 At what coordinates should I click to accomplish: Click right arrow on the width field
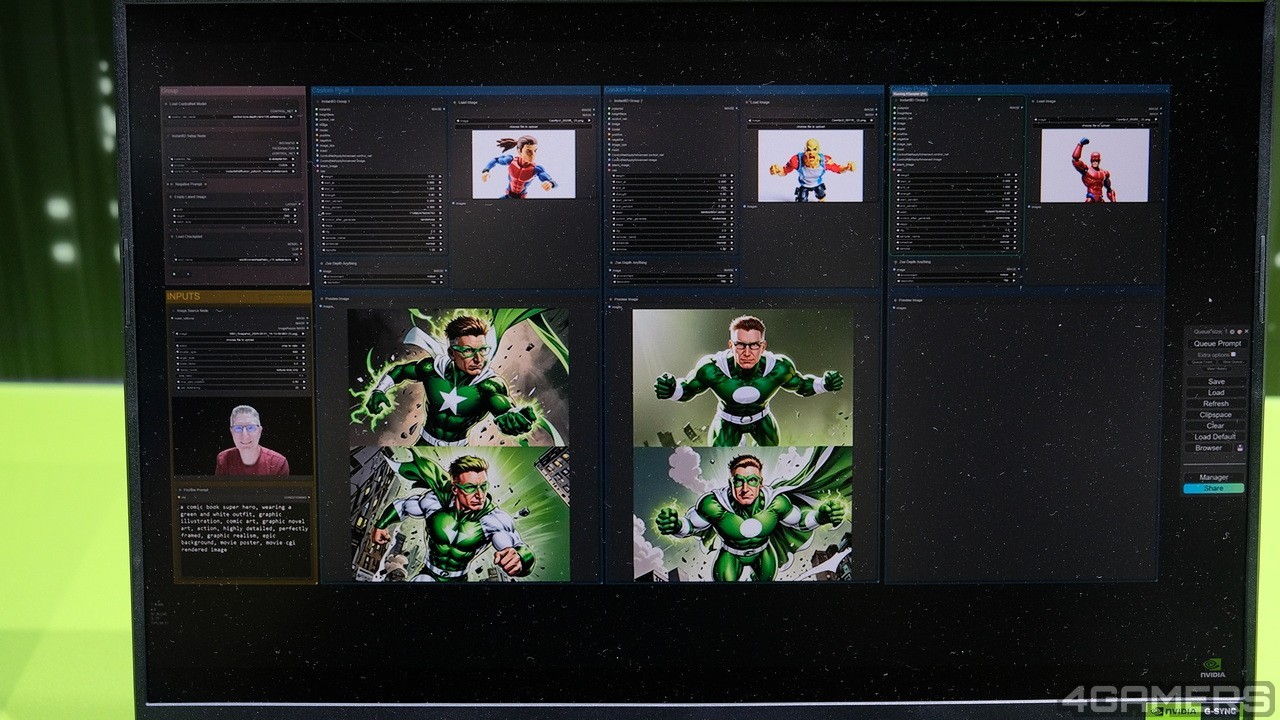click(295, 209)
